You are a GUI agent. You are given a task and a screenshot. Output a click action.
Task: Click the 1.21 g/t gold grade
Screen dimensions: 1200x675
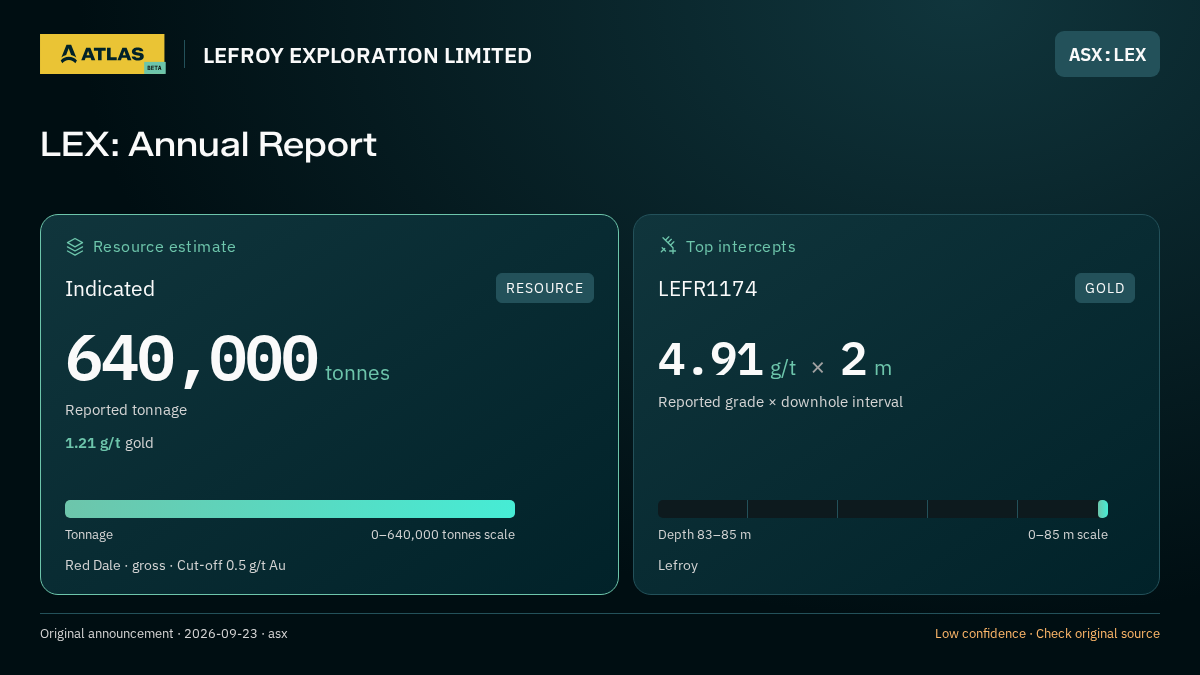point(109,443)
